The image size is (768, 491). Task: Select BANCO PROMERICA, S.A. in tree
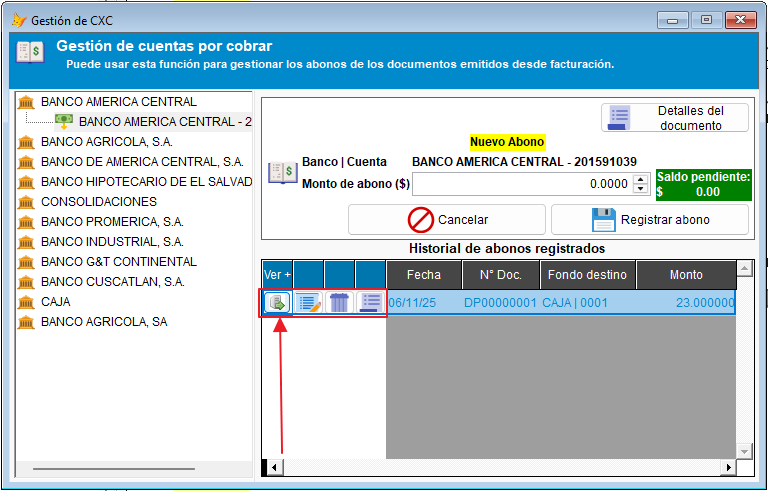112,222
